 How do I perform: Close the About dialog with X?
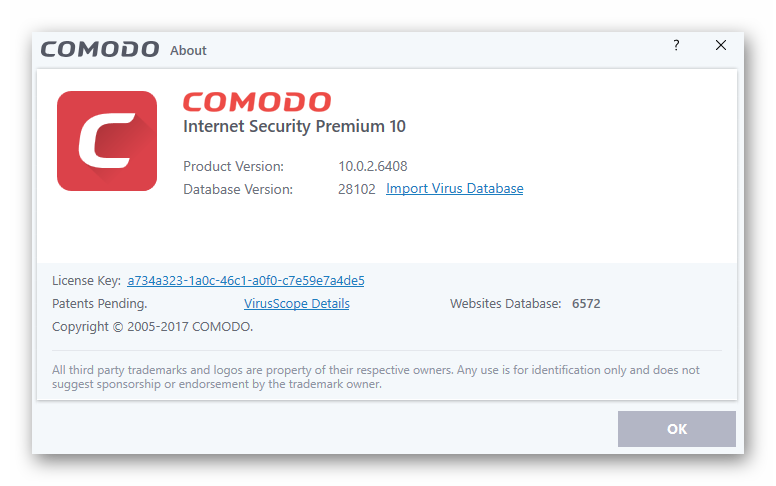tap(720, 46)
